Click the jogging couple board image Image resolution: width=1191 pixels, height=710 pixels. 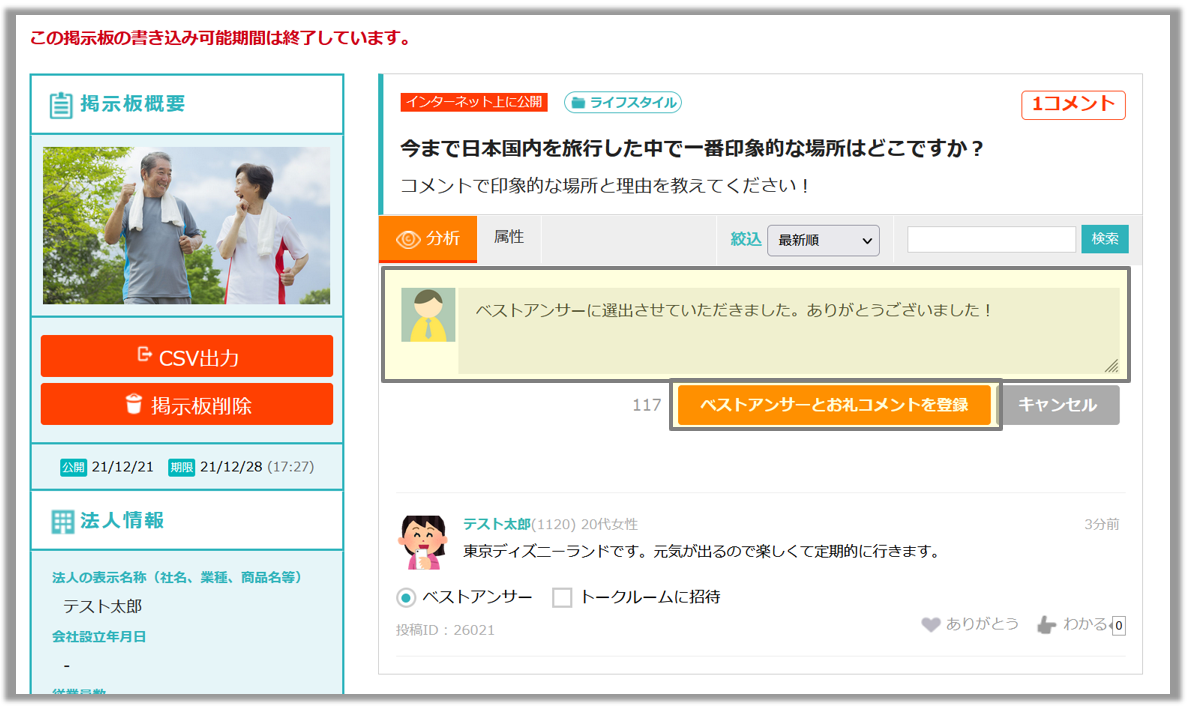click(x=187, y=226)
